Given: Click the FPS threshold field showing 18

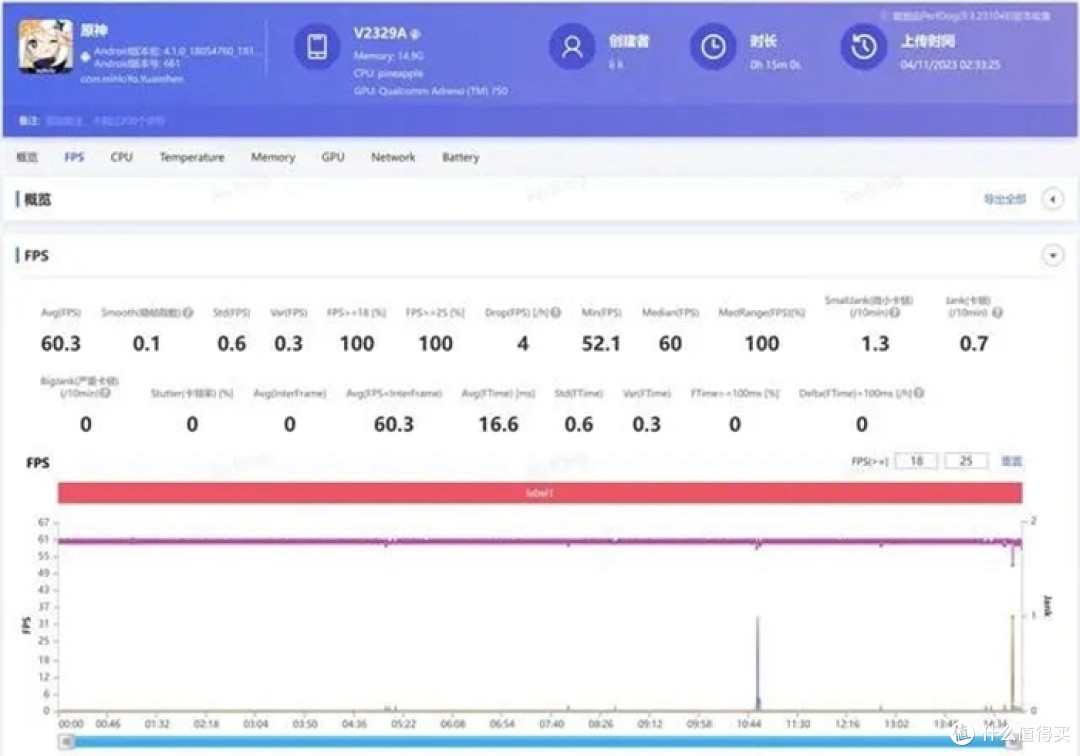Looking at the screenshot, I should (x=916, y=461).
